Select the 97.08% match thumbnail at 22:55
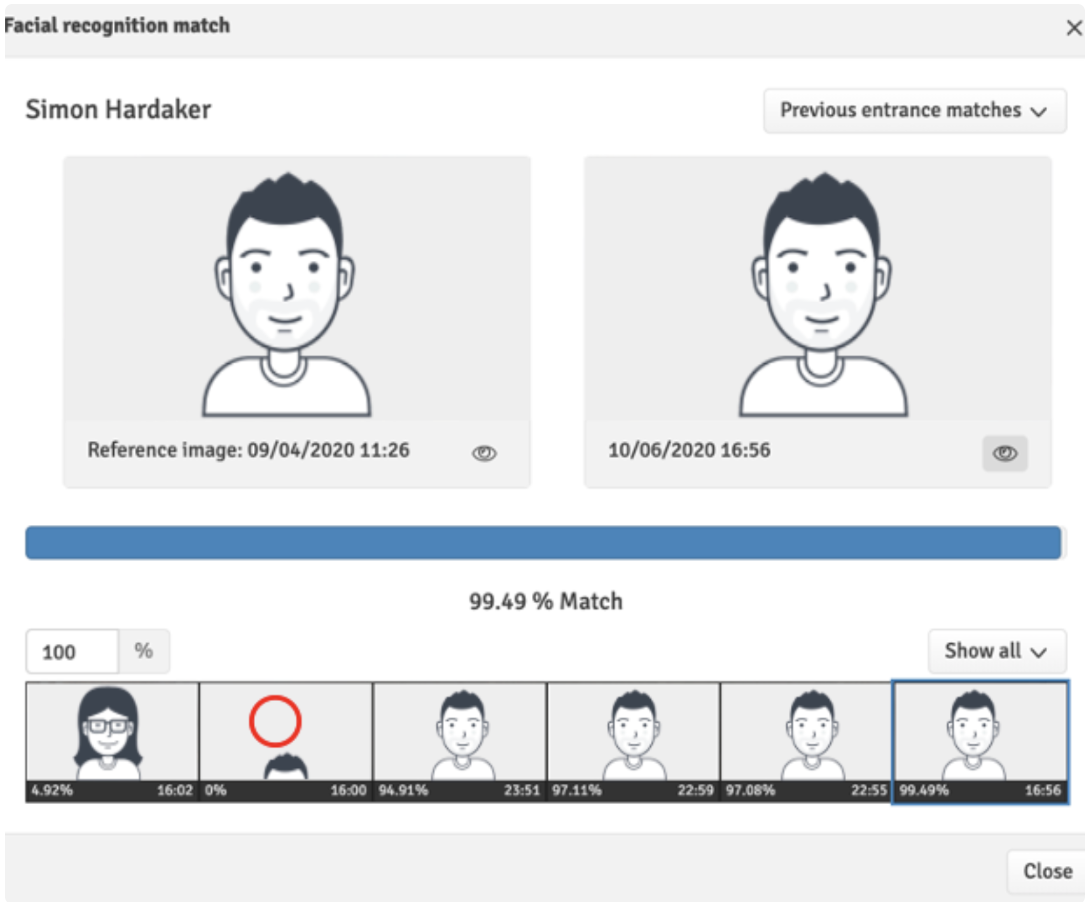 (806, 742)
